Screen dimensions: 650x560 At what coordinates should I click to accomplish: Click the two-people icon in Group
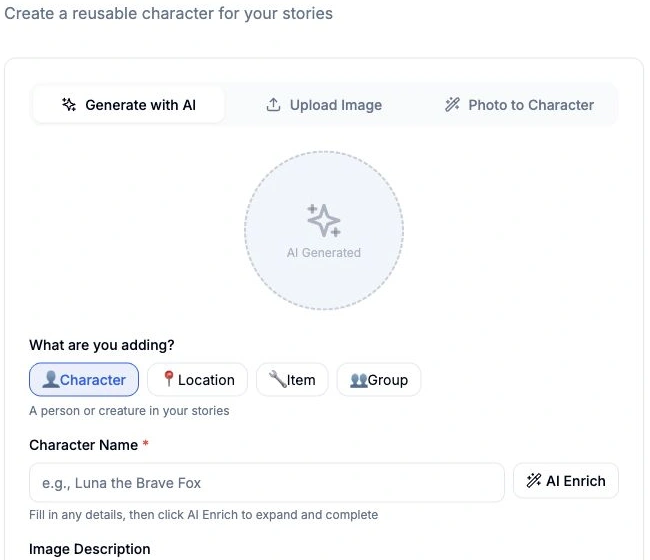point(359,380)
